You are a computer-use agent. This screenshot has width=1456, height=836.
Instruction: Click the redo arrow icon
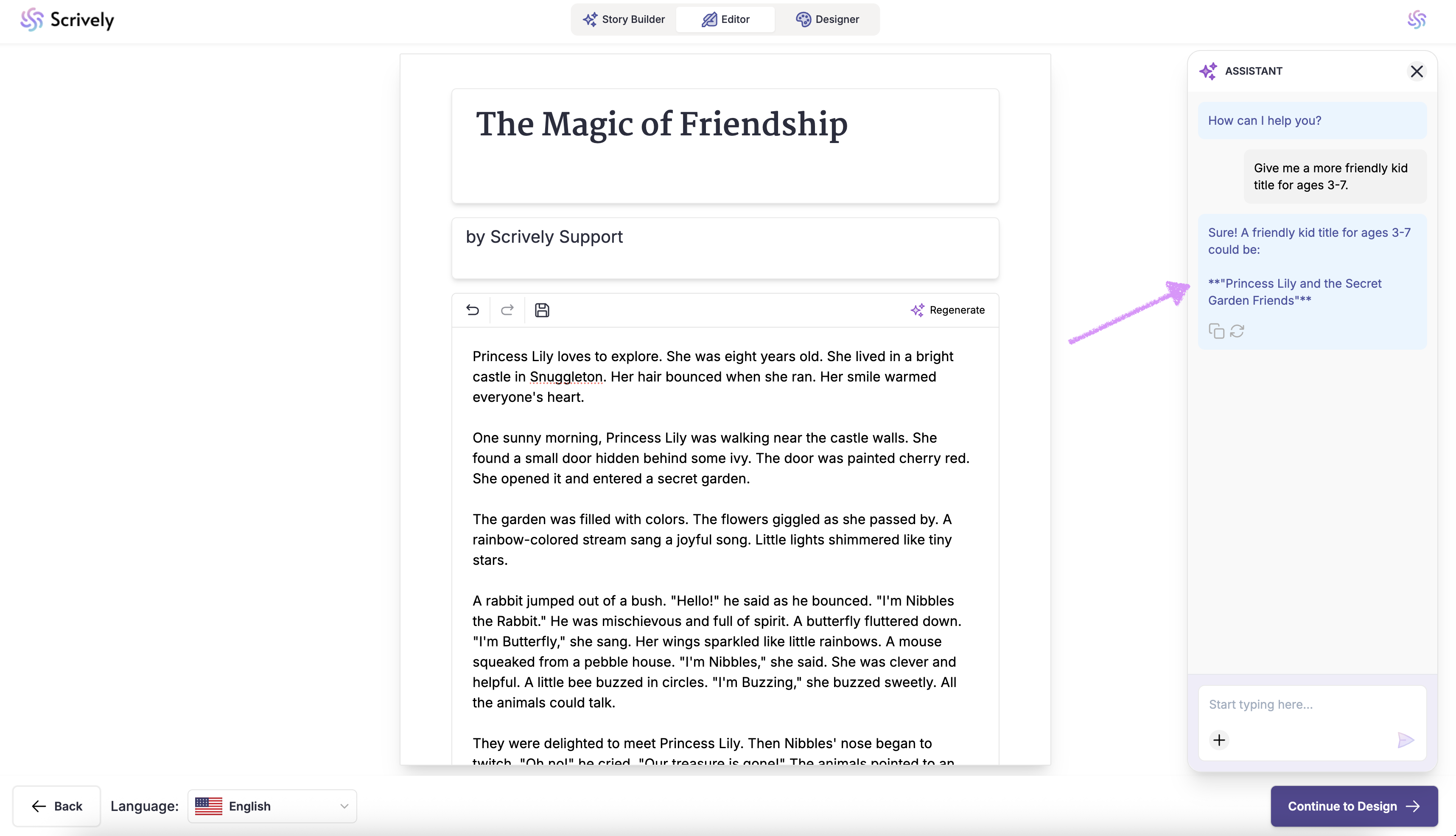507,310
